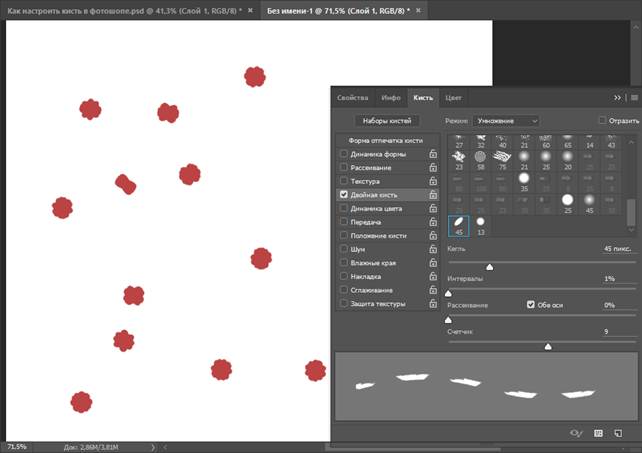Enable the Сглаживание checkbox
This screenshot has height=453, width=642.
point(344,290)
